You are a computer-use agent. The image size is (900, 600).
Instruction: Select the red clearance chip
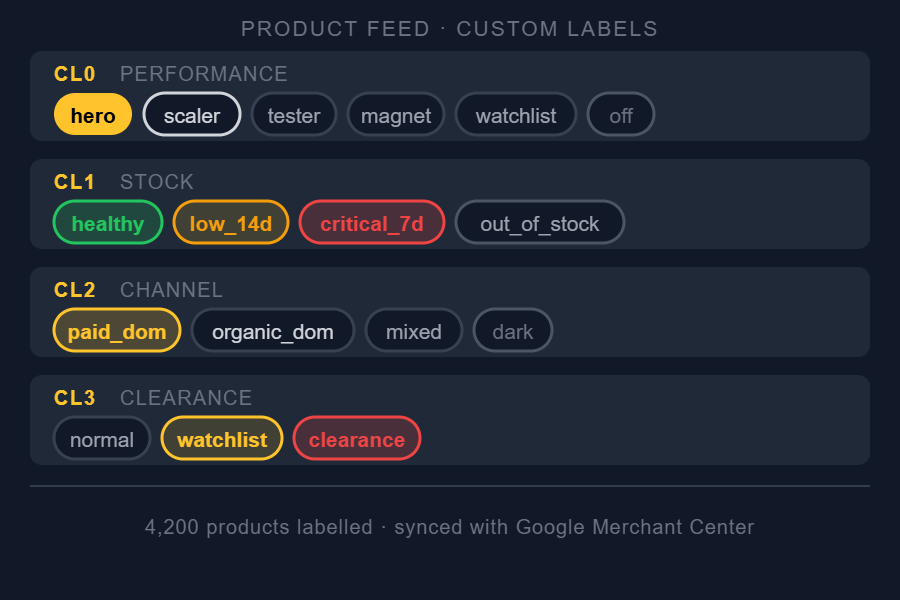pos(357,439)
